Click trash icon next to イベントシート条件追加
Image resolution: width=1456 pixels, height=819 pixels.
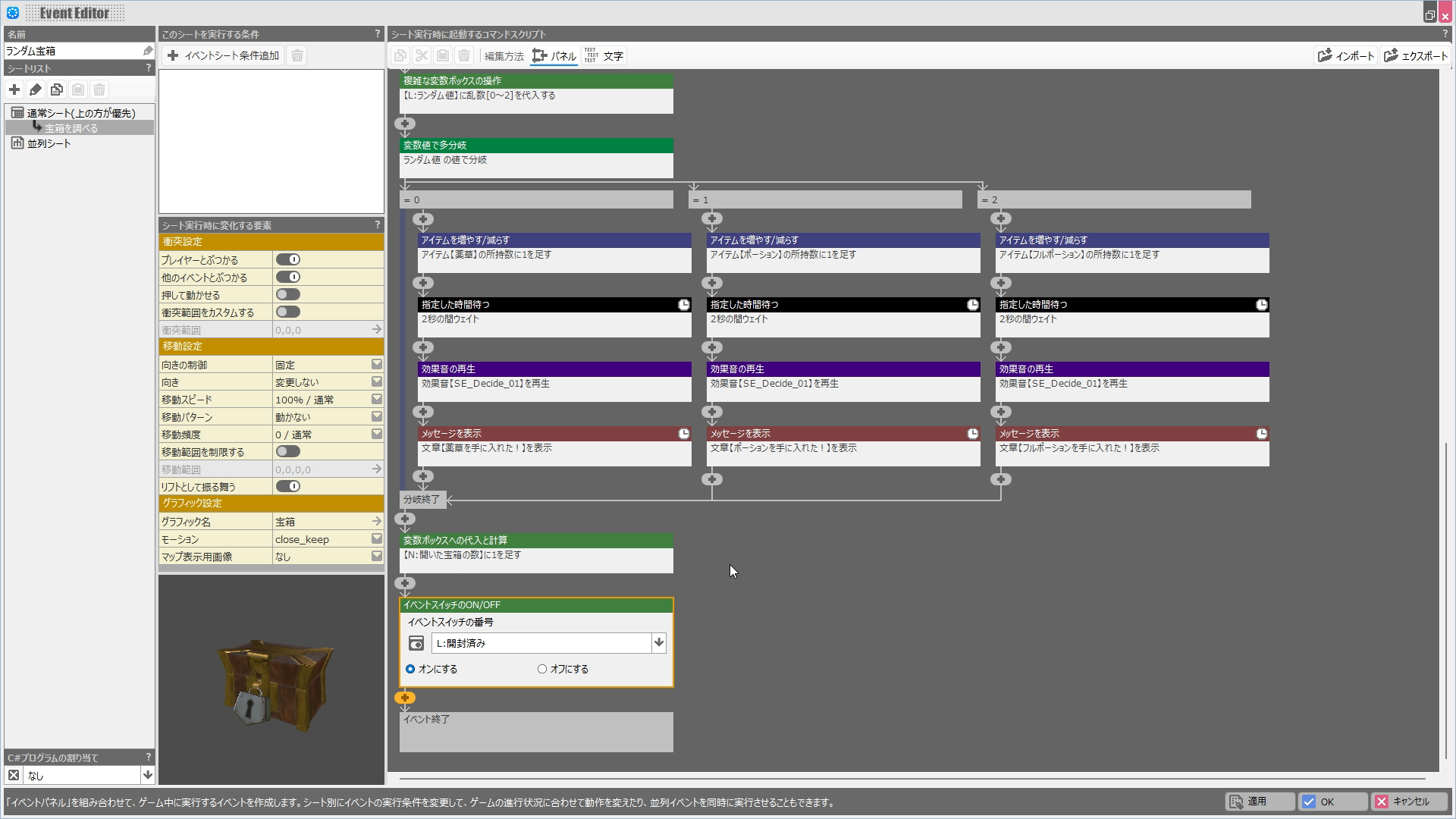(297, 55)
